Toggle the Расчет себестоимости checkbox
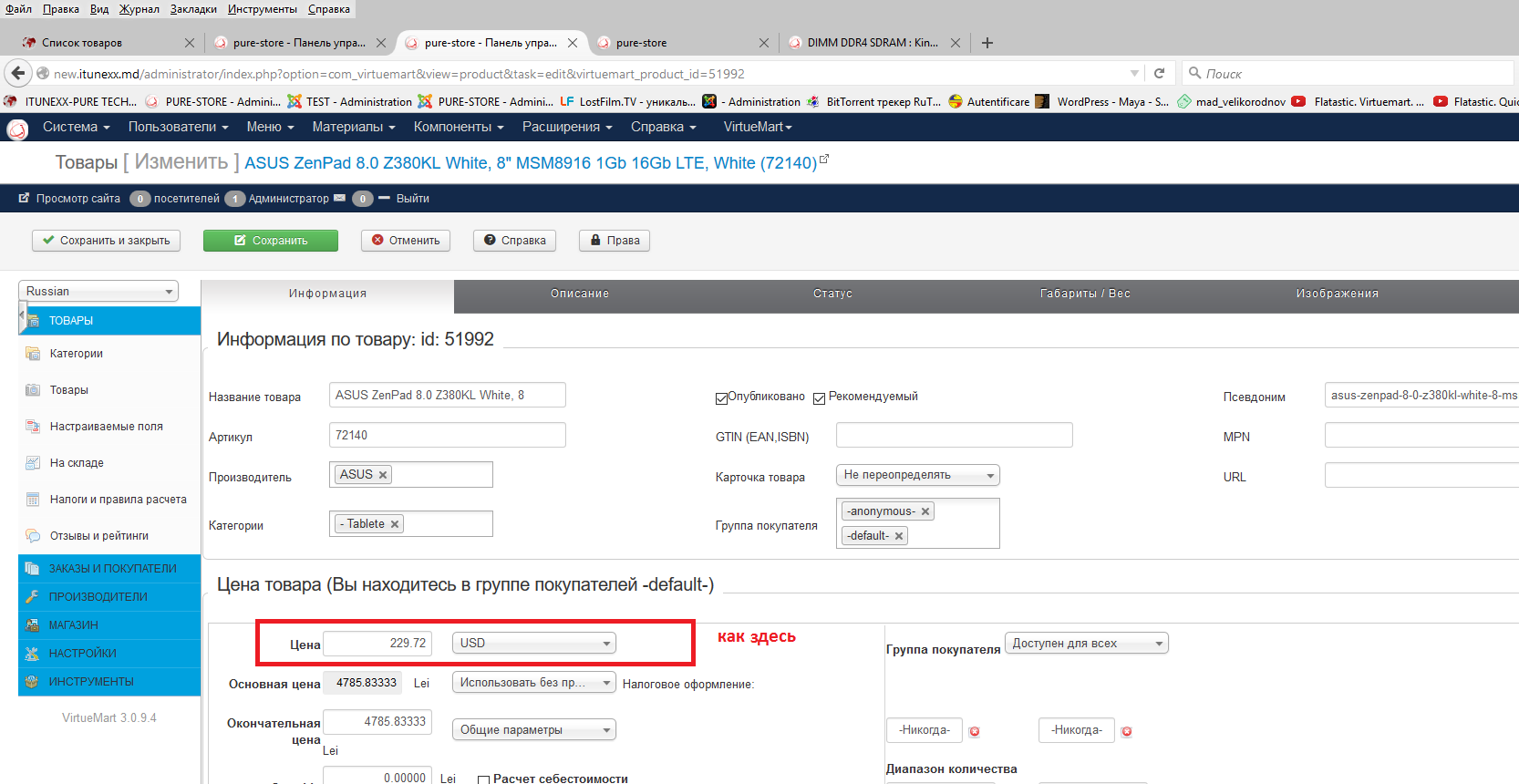Image resolution: width=1519 pixels, height=784 pixels. click(x=484, y=780)
